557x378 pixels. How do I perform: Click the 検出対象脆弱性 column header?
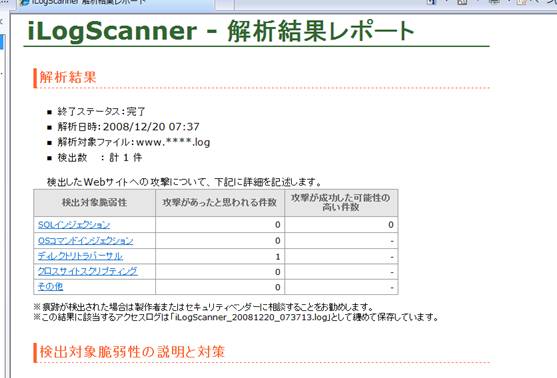(94, 202)
